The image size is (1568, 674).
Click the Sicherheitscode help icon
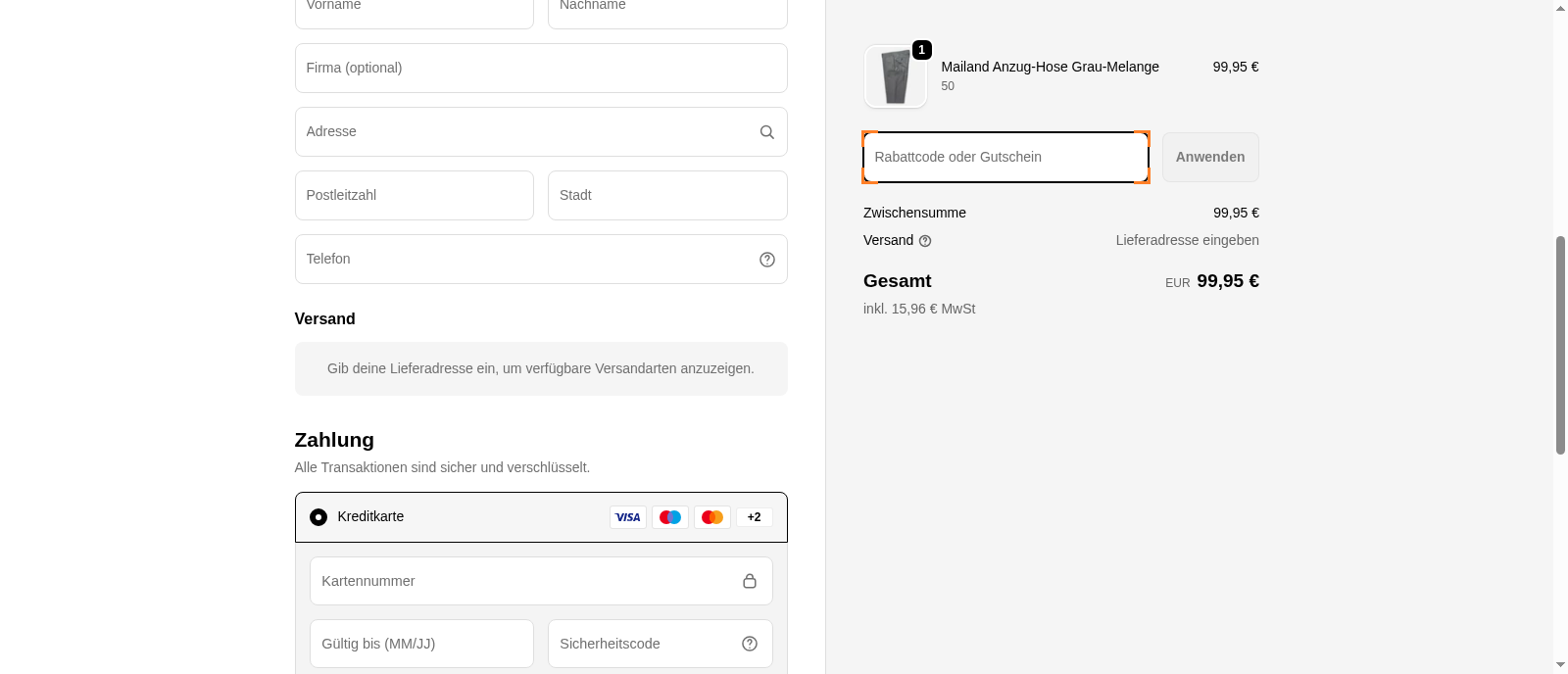click(x=750, y=644)
